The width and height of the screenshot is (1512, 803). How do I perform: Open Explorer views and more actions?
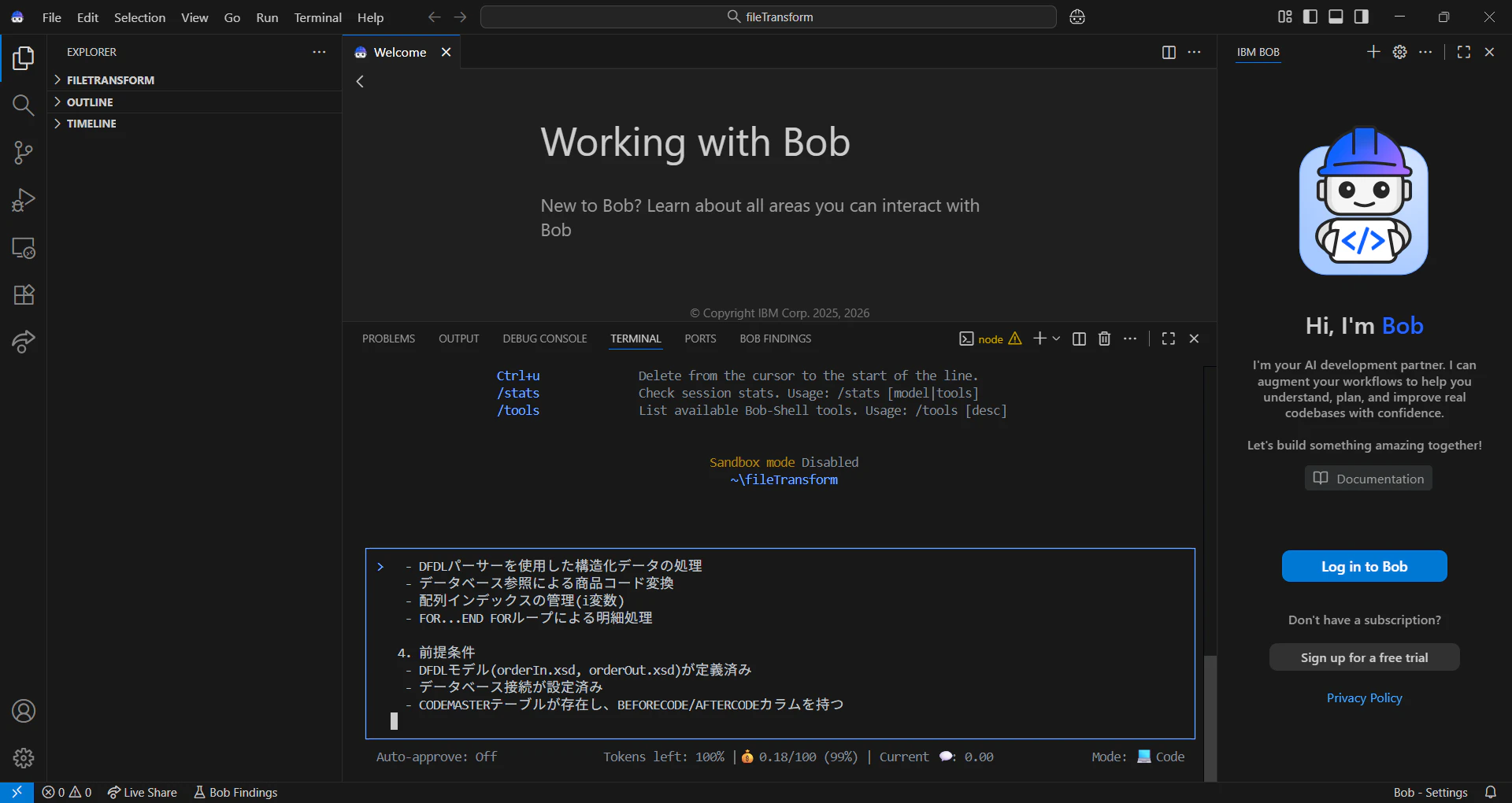point(319,52)
